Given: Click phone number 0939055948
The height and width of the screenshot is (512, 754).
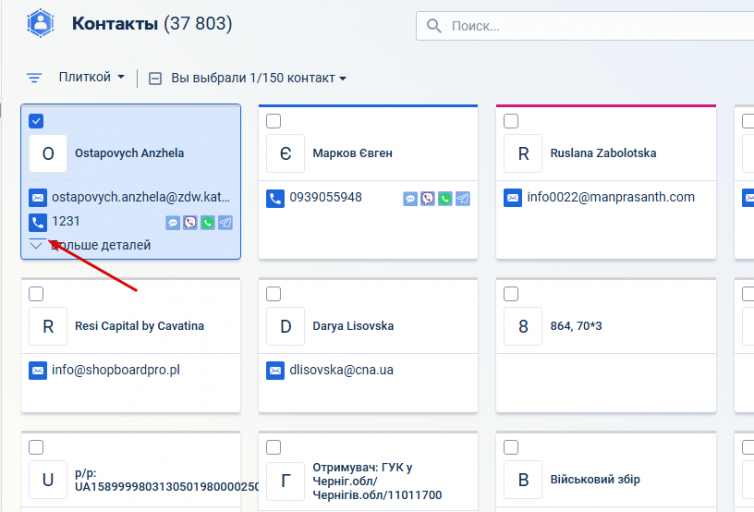Looking at the screenshot, I should pyautogui.click(x=326, y=198).
